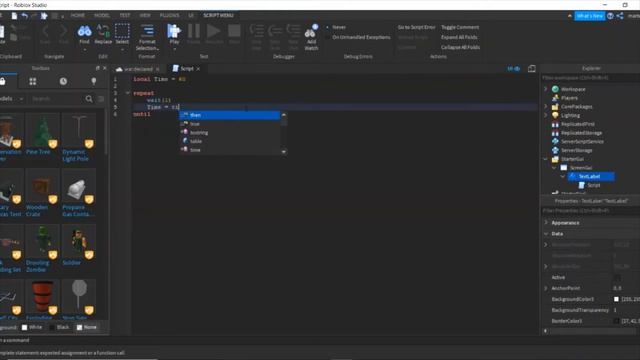Click the Script icon under TextLabel
The height and width of the screenshot is (360, 640).
[582, 185]
